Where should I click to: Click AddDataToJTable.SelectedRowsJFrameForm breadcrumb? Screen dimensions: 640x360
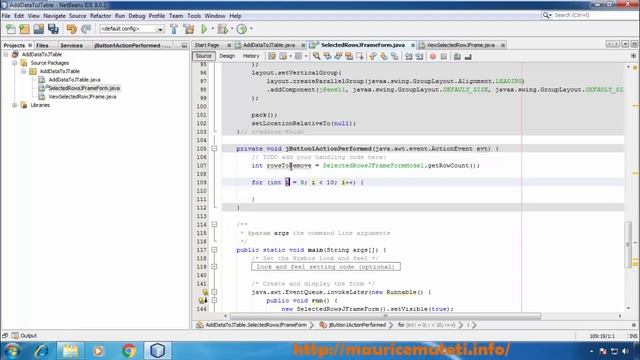pyautogui.click(x=256, y=325)
